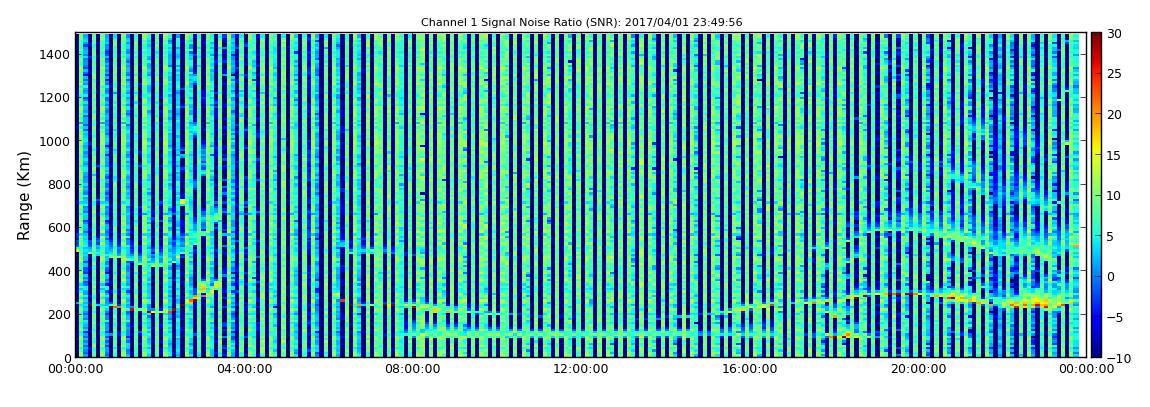
Task: Click the x-axis time label 16:00:00
Action: coord(750,370)
